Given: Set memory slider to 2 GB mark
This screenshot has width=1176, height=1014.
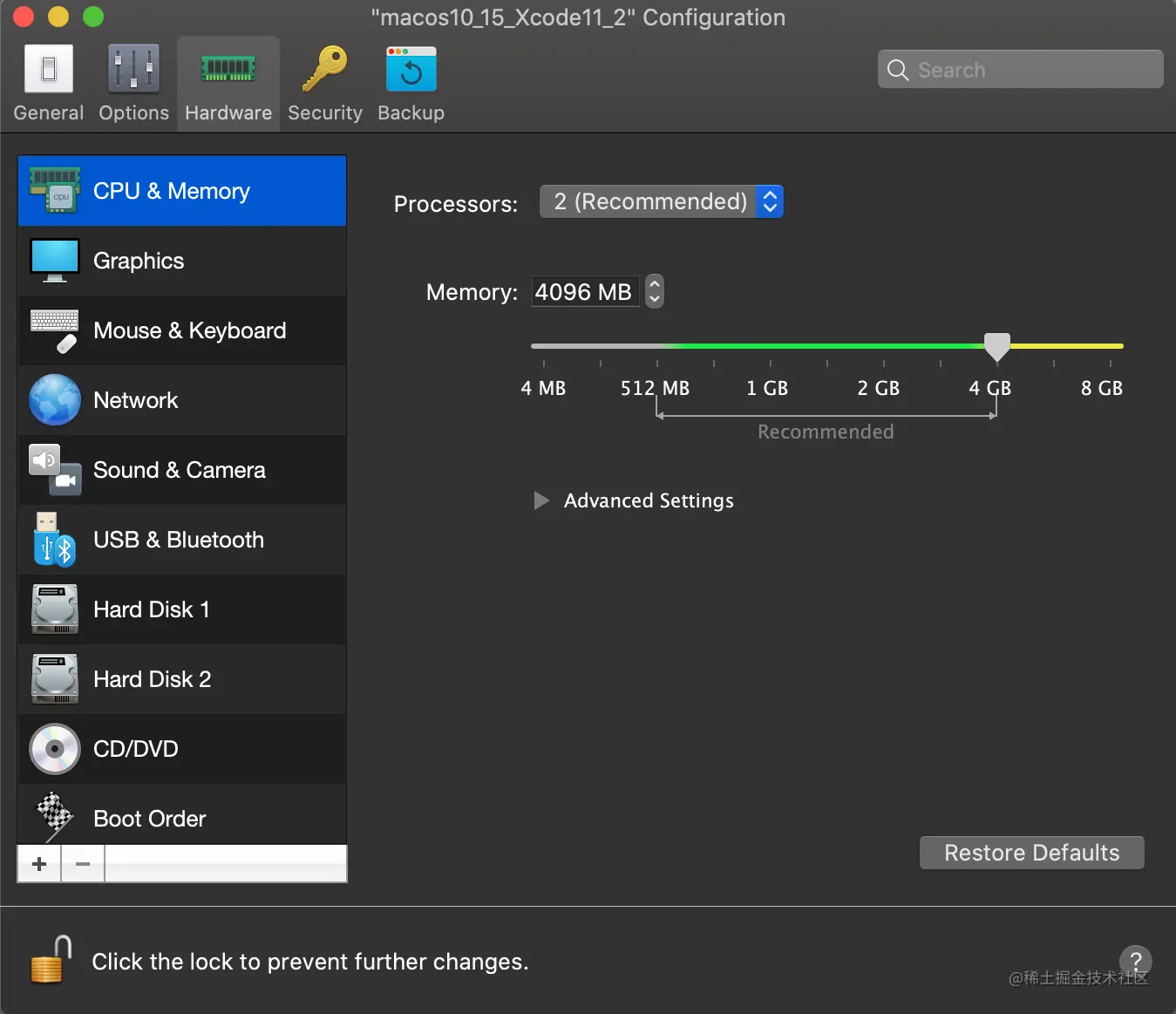Looking at the screenshot, I should click(x=884, y=346).
